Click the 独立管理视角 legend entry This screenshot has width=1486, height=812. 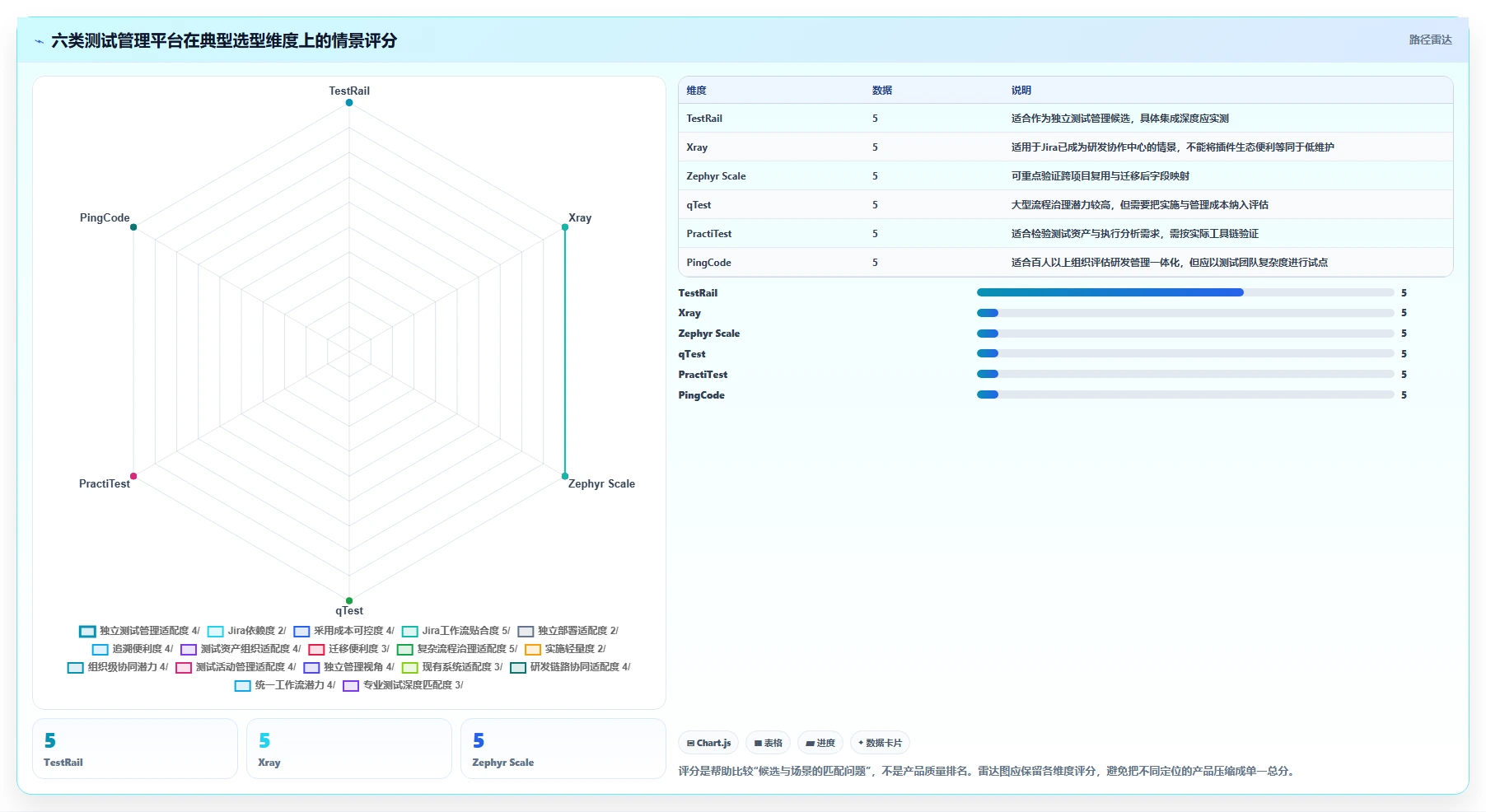click(x=349, y=667)
